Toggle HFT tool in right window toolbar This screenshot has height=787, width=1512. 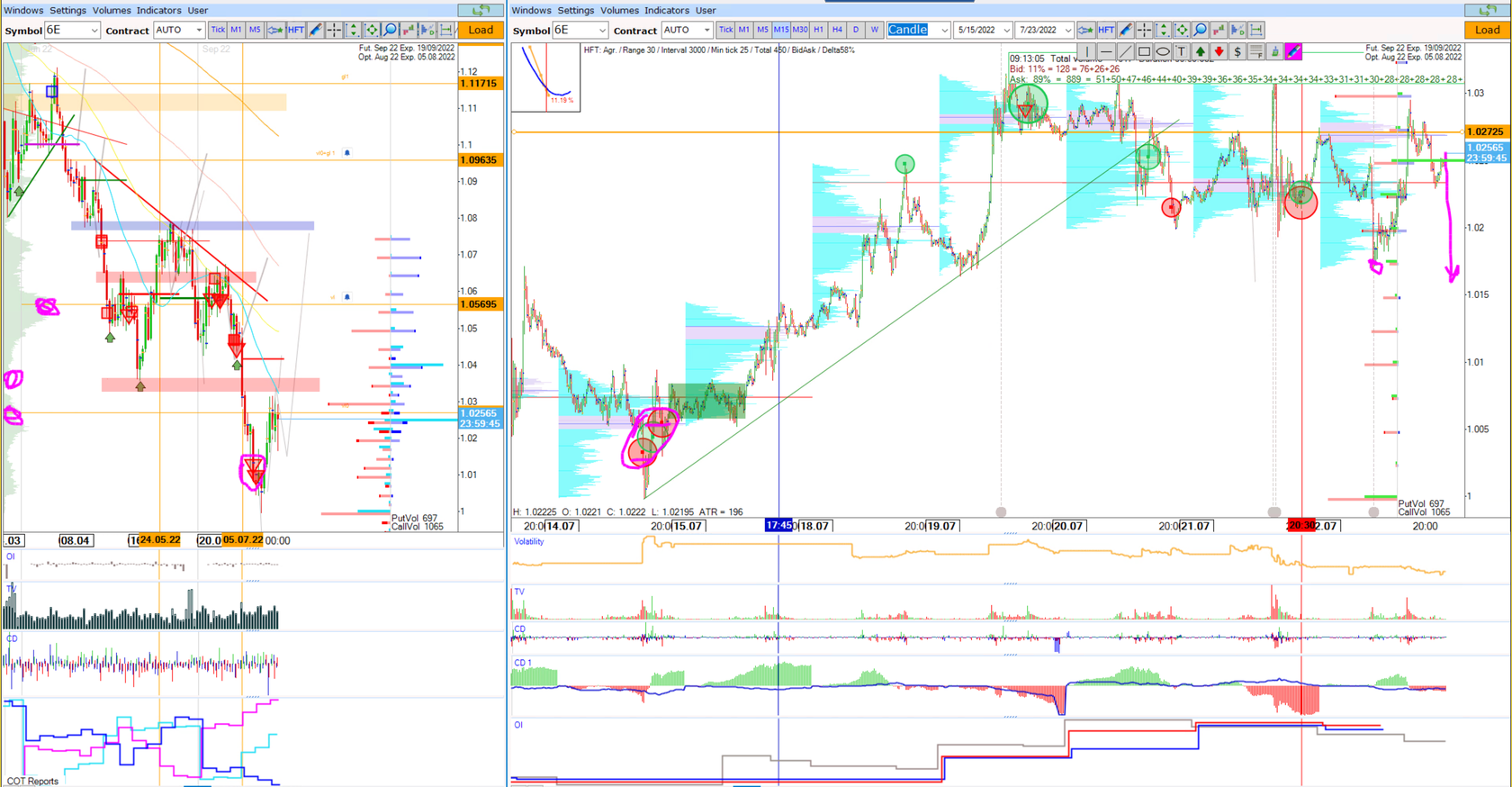click(x=1106, y=30)
